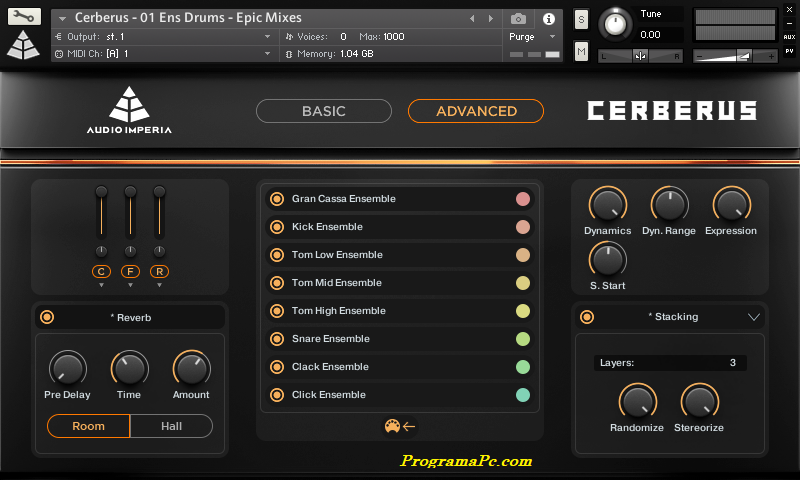The width and height of the screenshot is (800, 480).
Task: Go to next instrument preset arrow
Action: (x=491, y=19)
